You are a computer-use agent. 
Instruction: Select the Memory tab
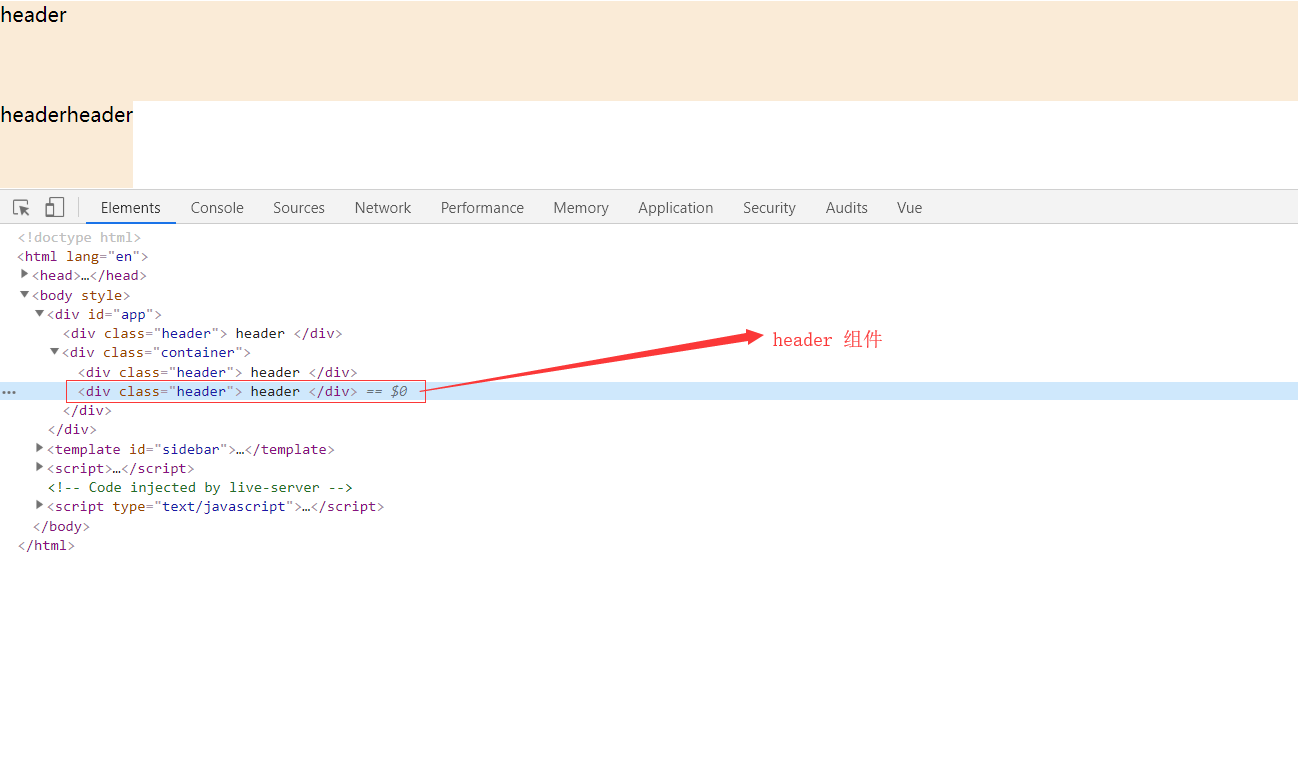point(581,207)
